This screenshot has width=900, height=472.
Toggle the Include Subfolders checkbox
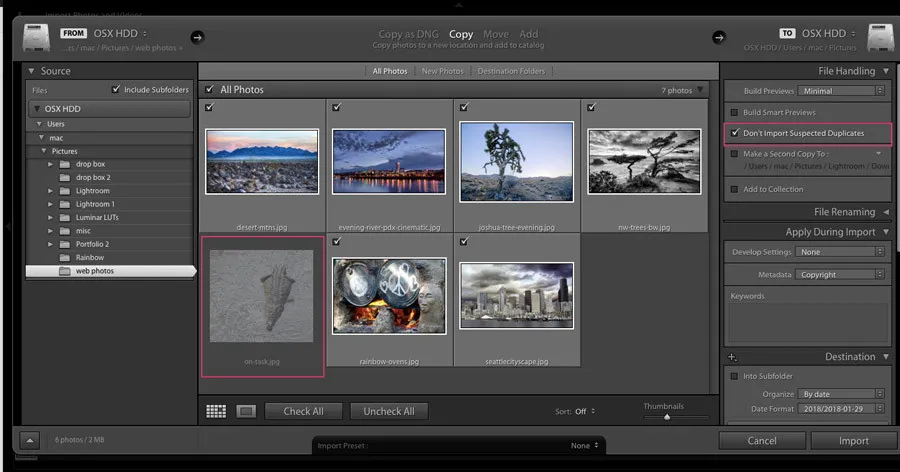click(117, 90)
